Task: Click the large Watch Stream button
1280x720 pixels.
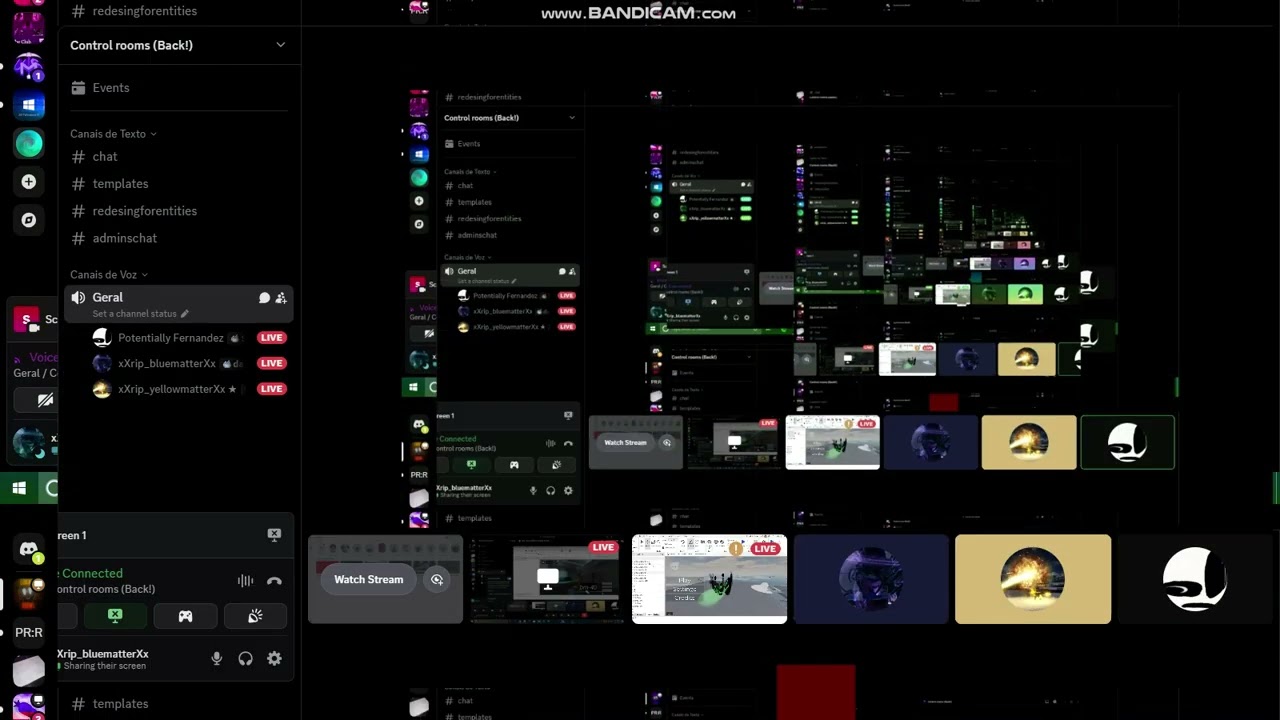Action: pos(368,579)
